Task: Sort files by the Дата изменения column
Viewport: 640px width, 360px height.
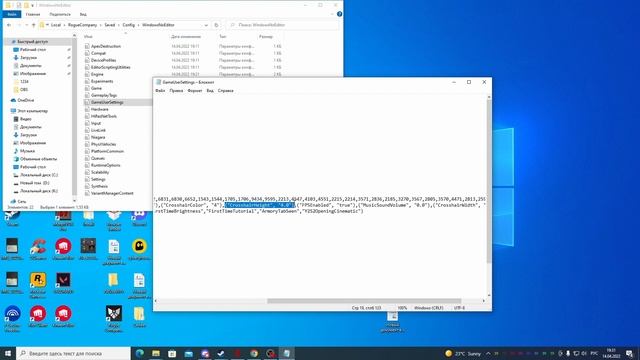Action: tap(186, 37)
